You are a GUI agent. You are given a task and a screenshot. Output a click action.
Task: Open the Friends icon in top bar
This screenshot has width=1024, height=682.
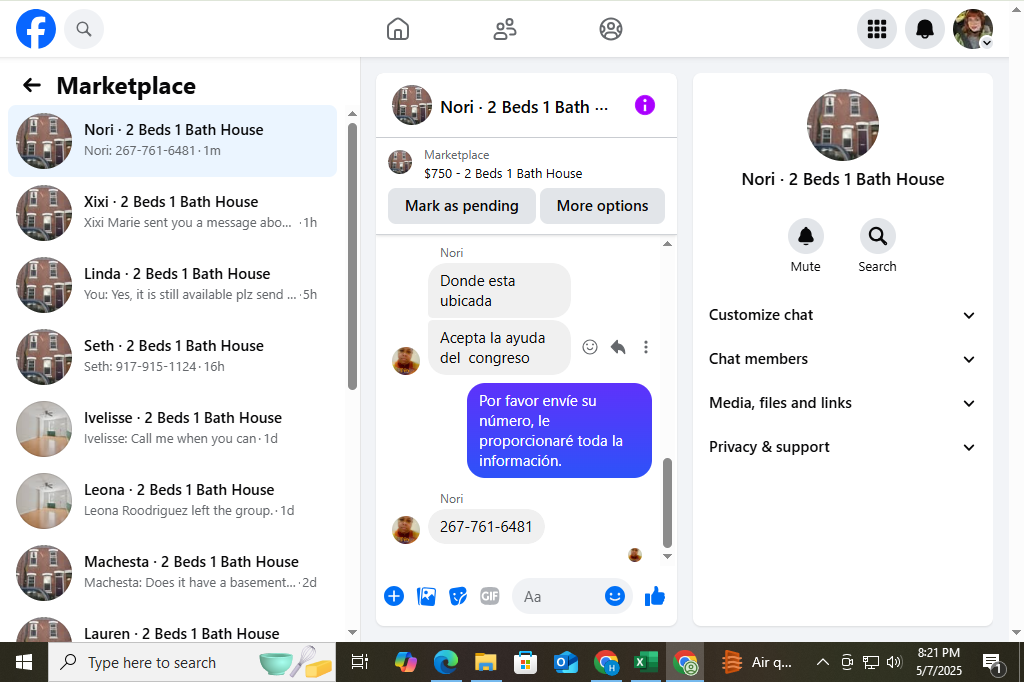coord(505,29)
